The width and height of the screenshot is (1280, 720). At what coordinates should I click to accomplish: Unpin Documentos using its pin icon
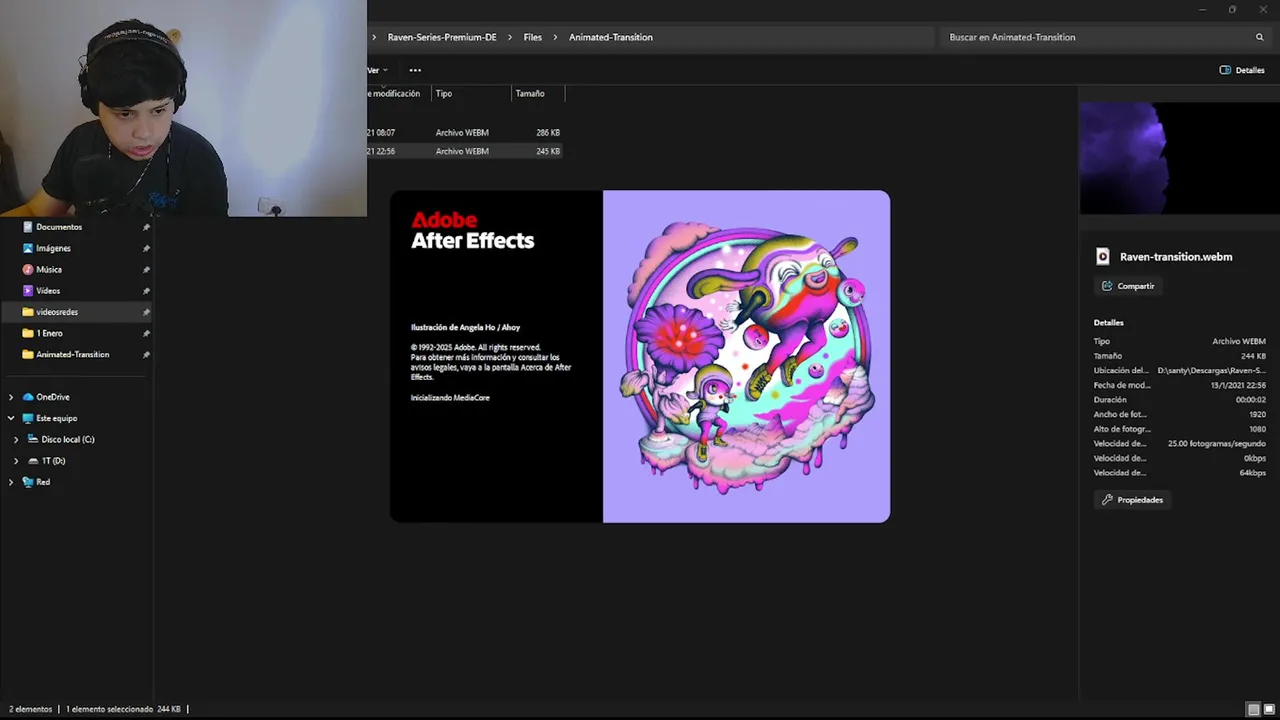click(x=146, y=227)
